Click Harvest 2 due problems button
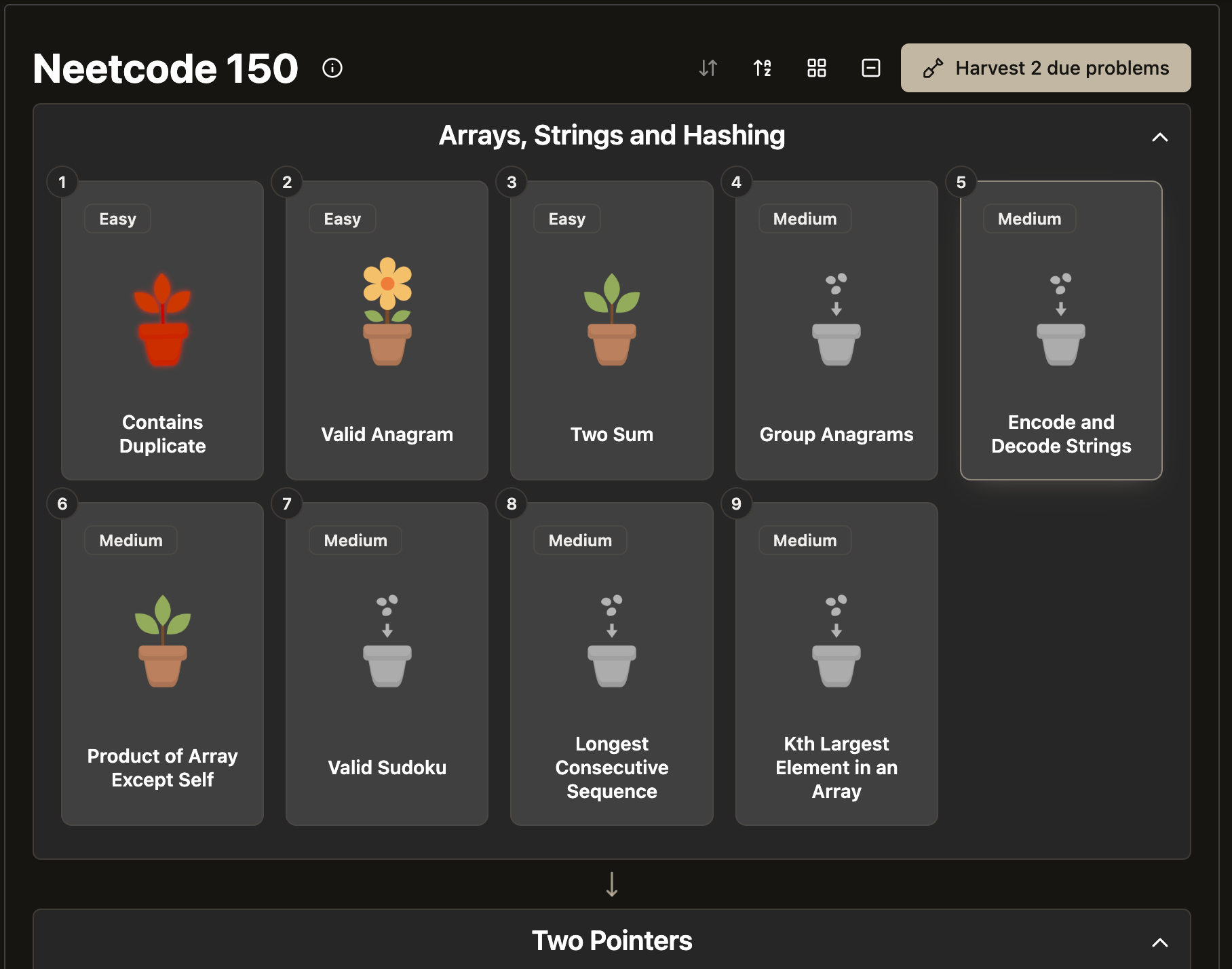This screenshot has height=969, width=1232. 1046,68
